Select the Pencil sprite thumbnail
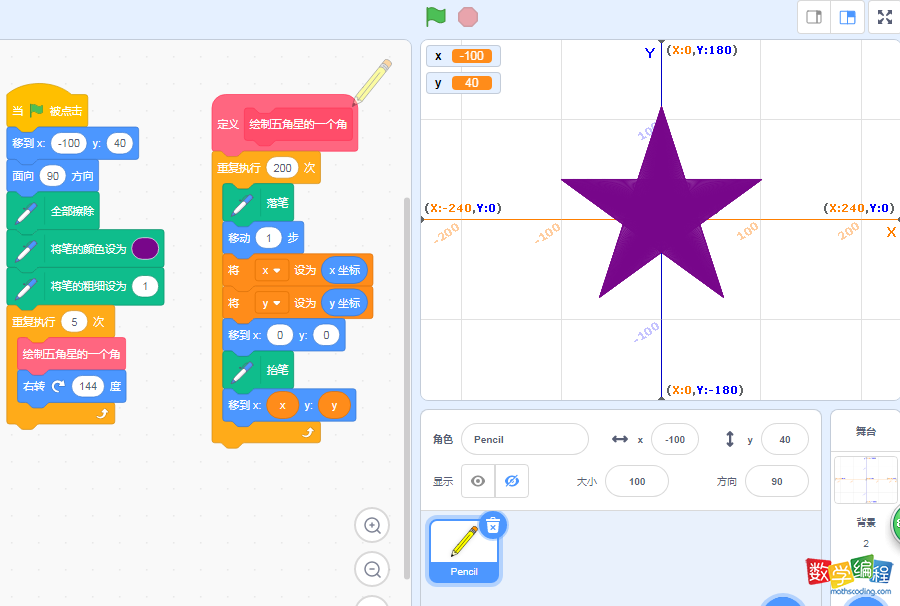 coord(464,548)
